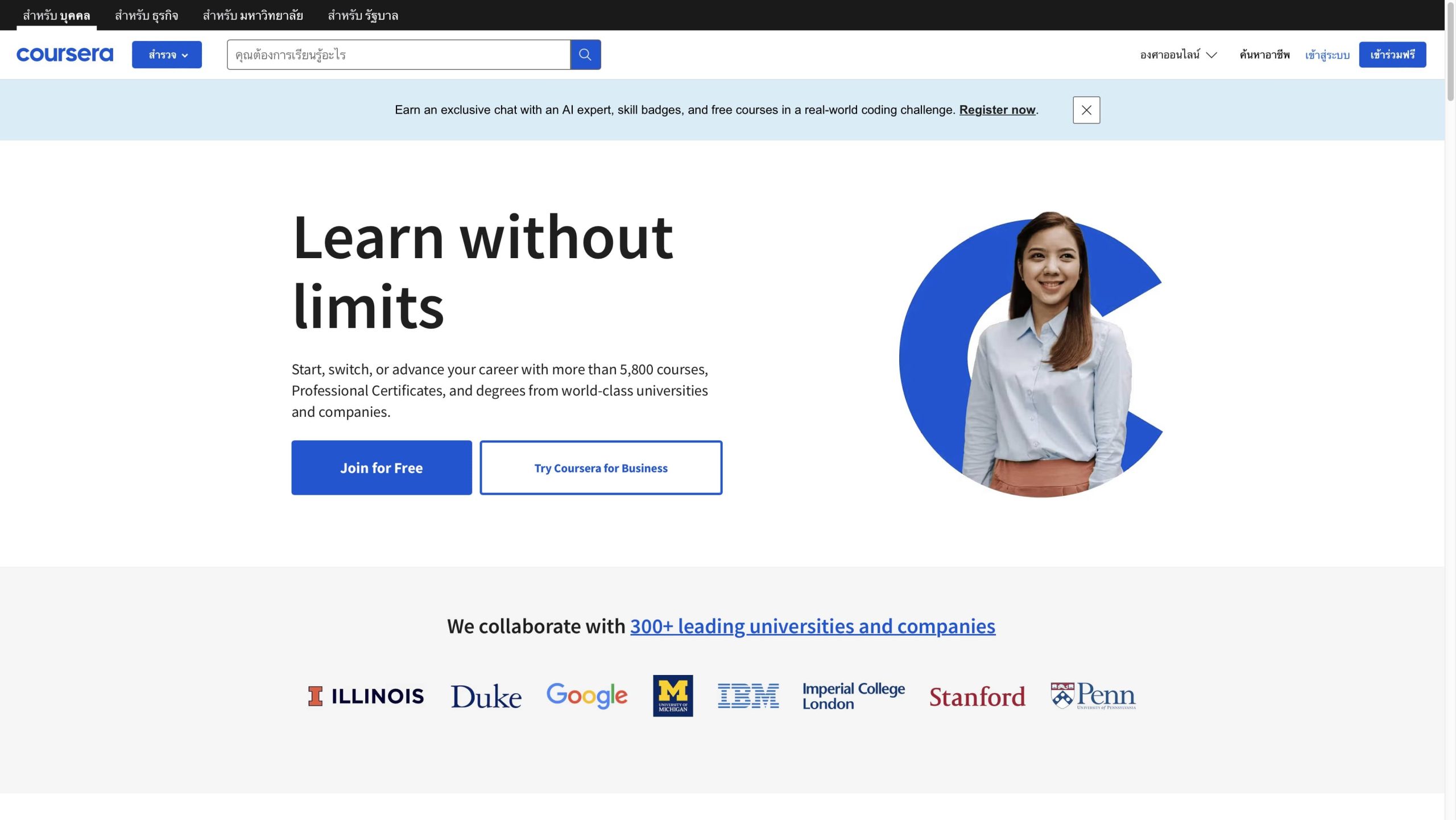Click the magnifying glass search icon
The height and width of the screenshot is (820, 1456).
[585, 55]
